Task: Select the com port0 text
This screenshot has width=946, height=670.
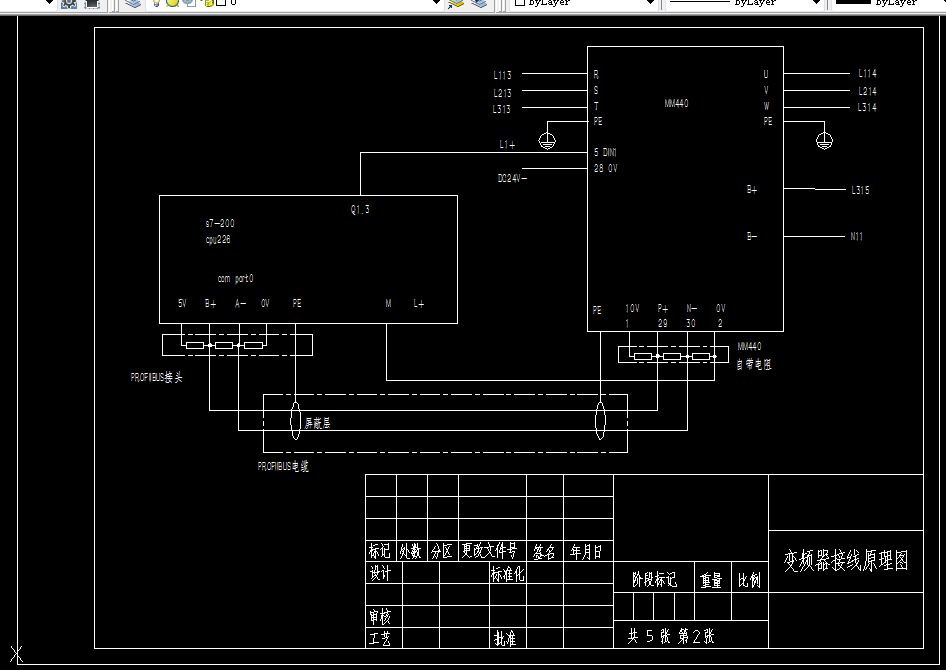Action: [x=236, y=279]
